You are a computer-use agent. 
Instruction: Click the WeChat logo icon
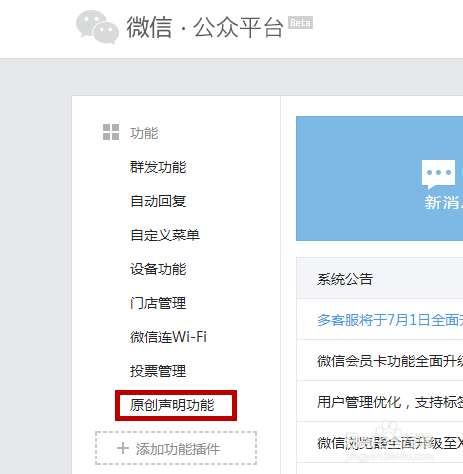(97, 27)
